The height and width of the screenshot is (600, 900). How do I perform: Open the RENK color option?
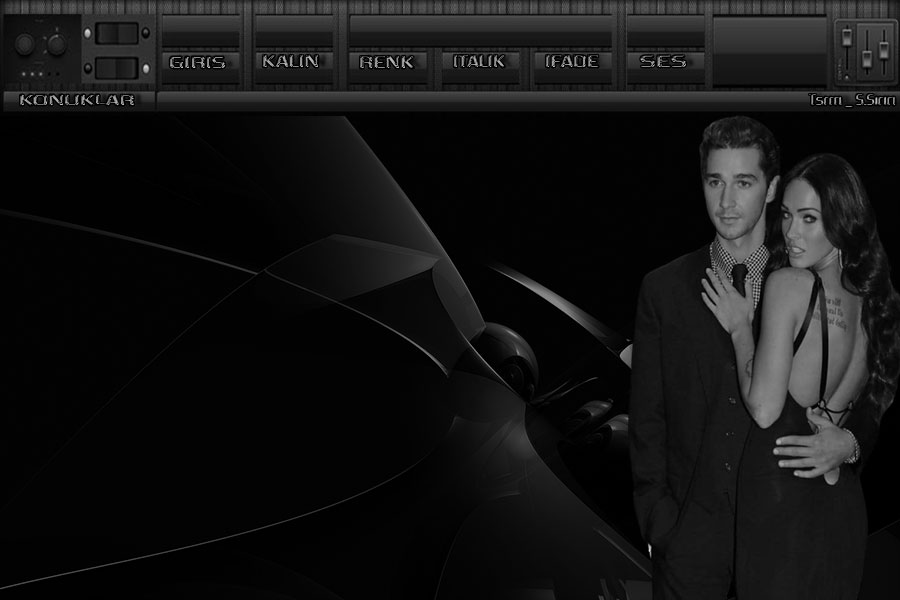(x=386, y=63)
